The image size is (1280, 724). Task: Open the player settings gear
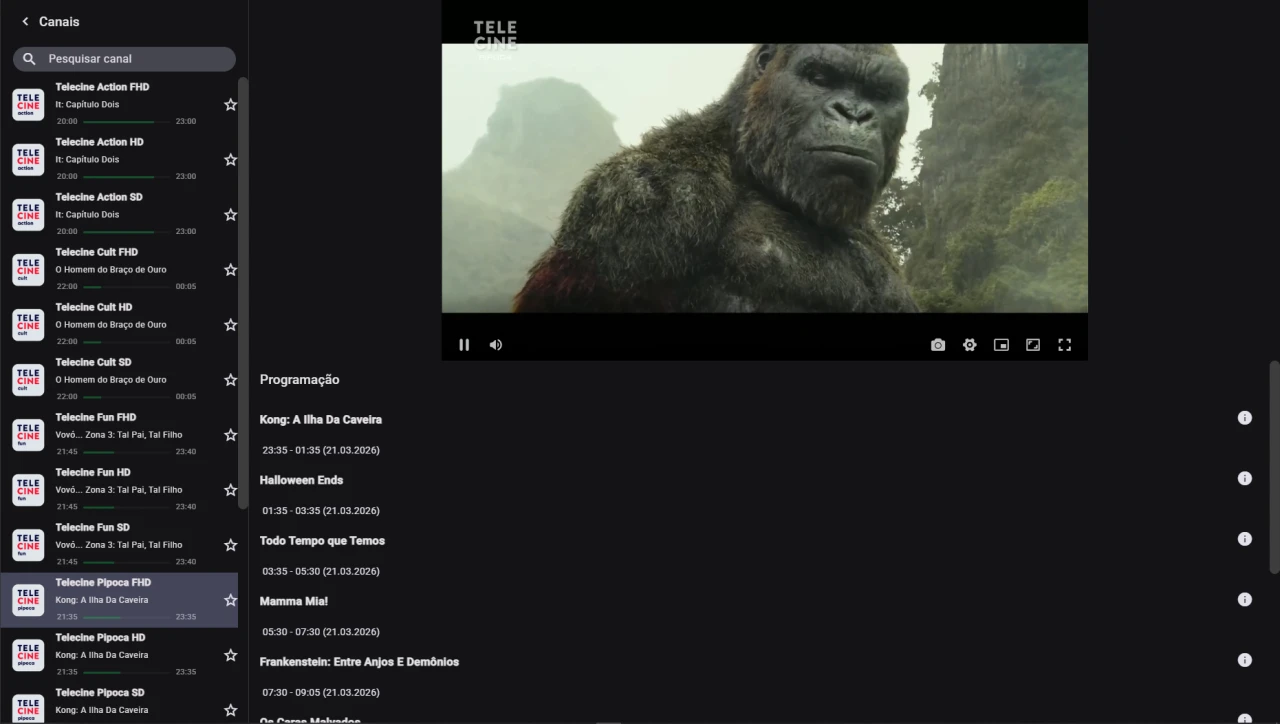coord(969,344)
